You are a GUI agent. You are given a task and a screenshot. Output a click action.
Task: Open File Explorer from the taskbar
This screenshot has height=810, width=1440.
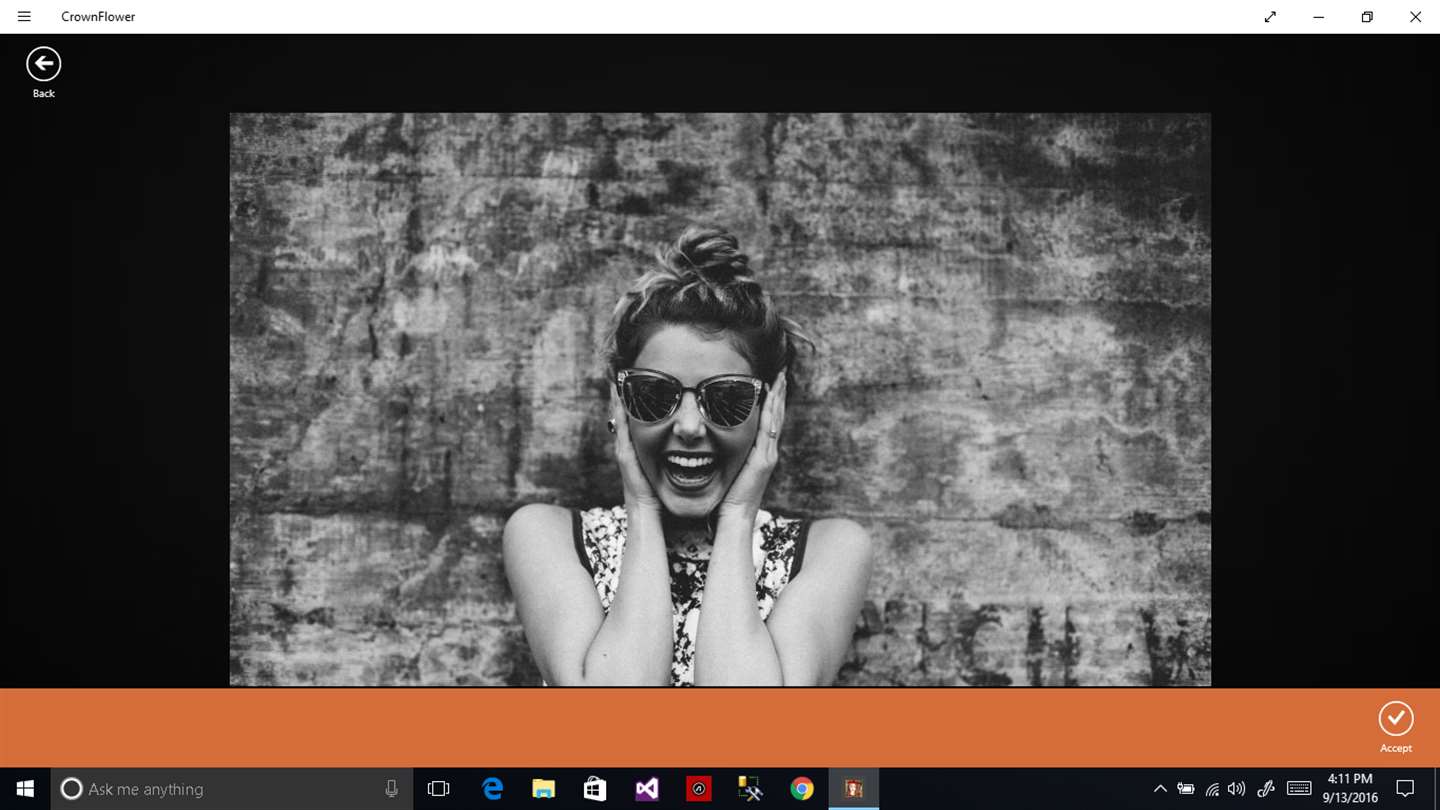pos(543,789)
